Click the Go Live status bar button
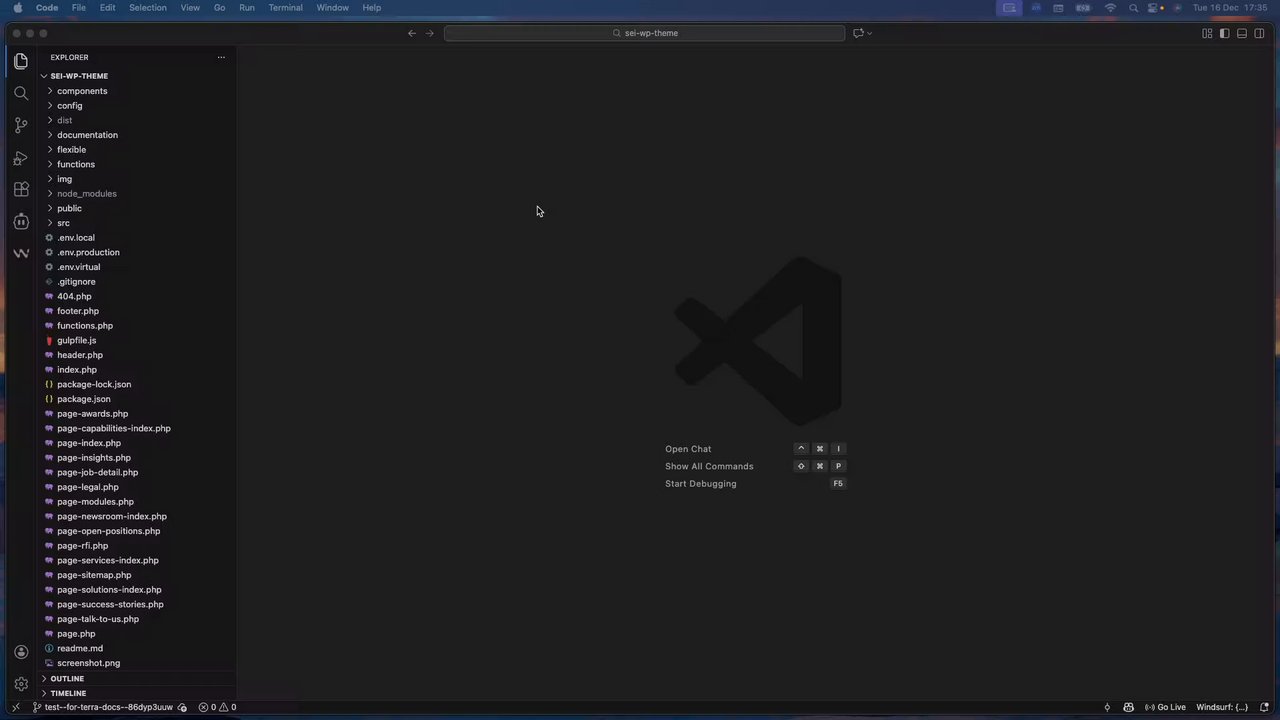 (1165, 707)
